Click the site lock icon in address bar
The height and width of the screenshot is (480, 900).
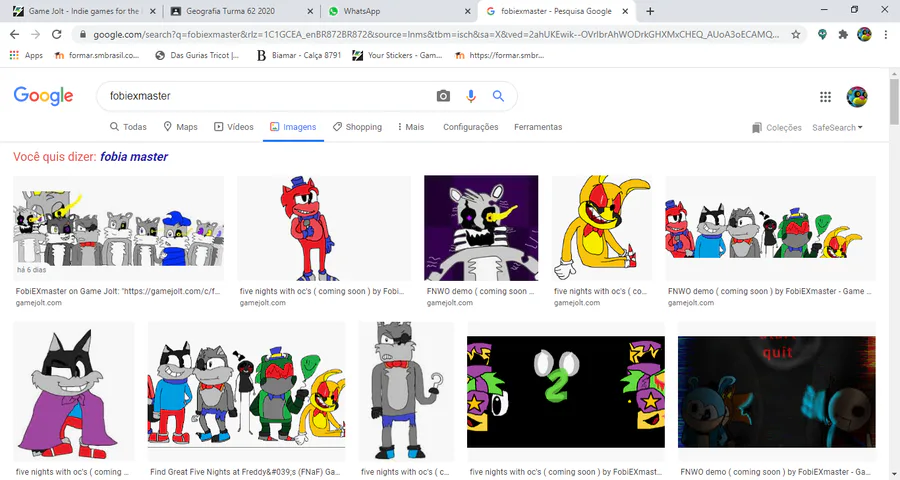click(x=83, y=34)
